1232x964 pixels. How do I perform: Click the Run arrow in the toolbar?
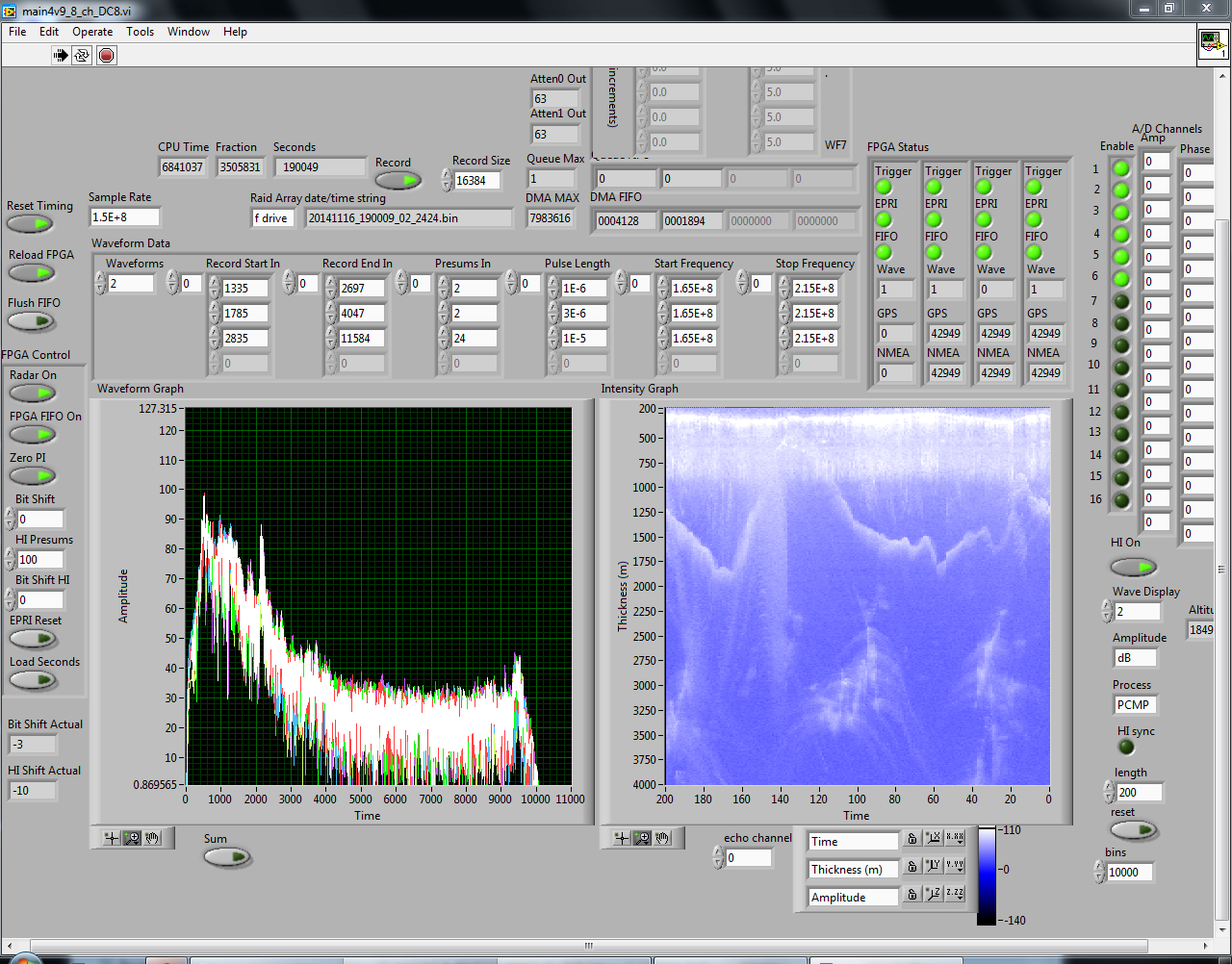click(x=61, y=56)
